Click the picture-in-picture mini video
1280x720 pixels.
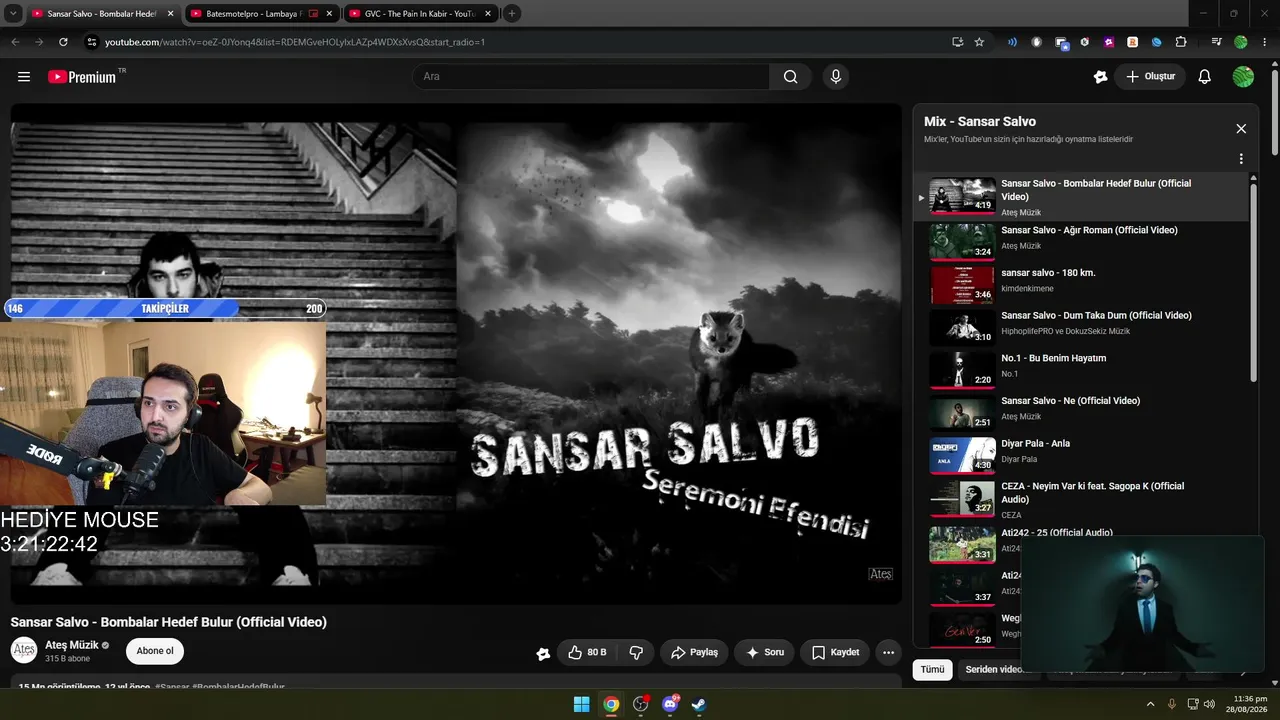(x=1143, y=604)
